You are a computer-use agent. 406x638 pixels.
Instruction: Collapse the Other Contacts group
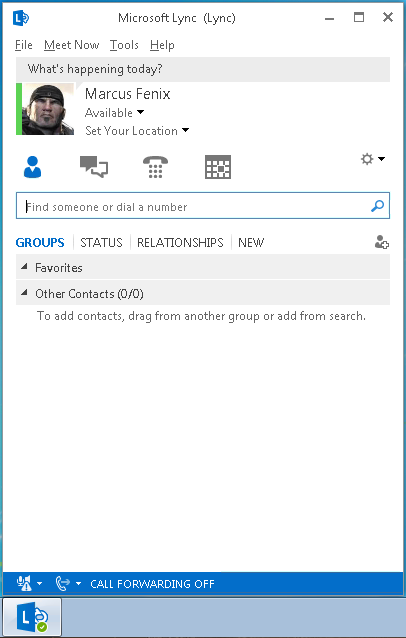(x=24, y=293)
